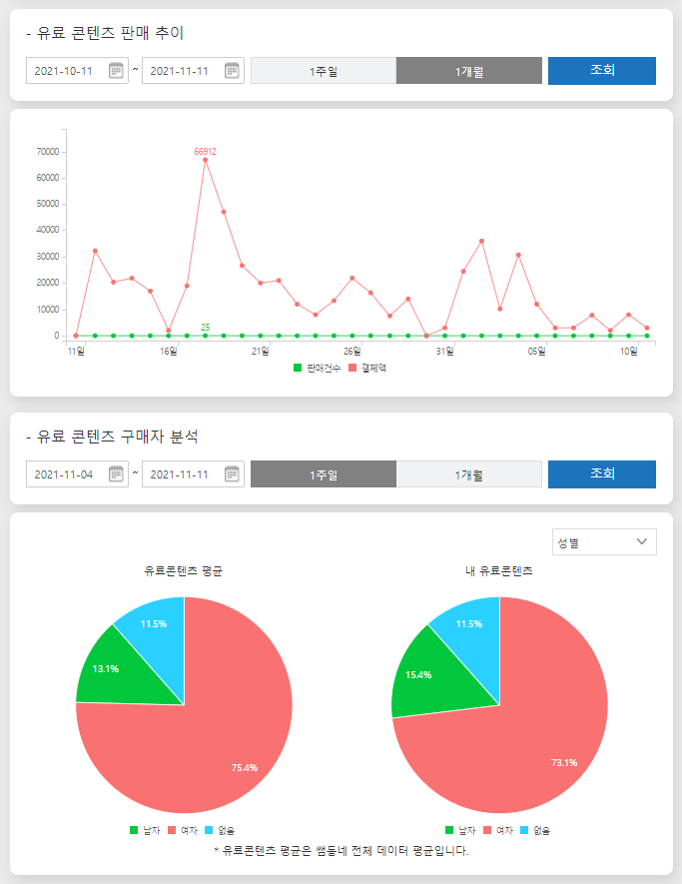Select 1주일 in buyer analysis section

(x=323, y=475)
